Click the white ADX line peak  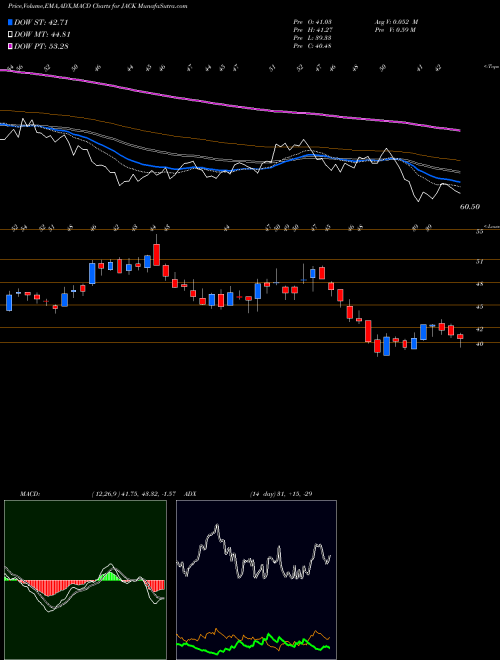217,526
